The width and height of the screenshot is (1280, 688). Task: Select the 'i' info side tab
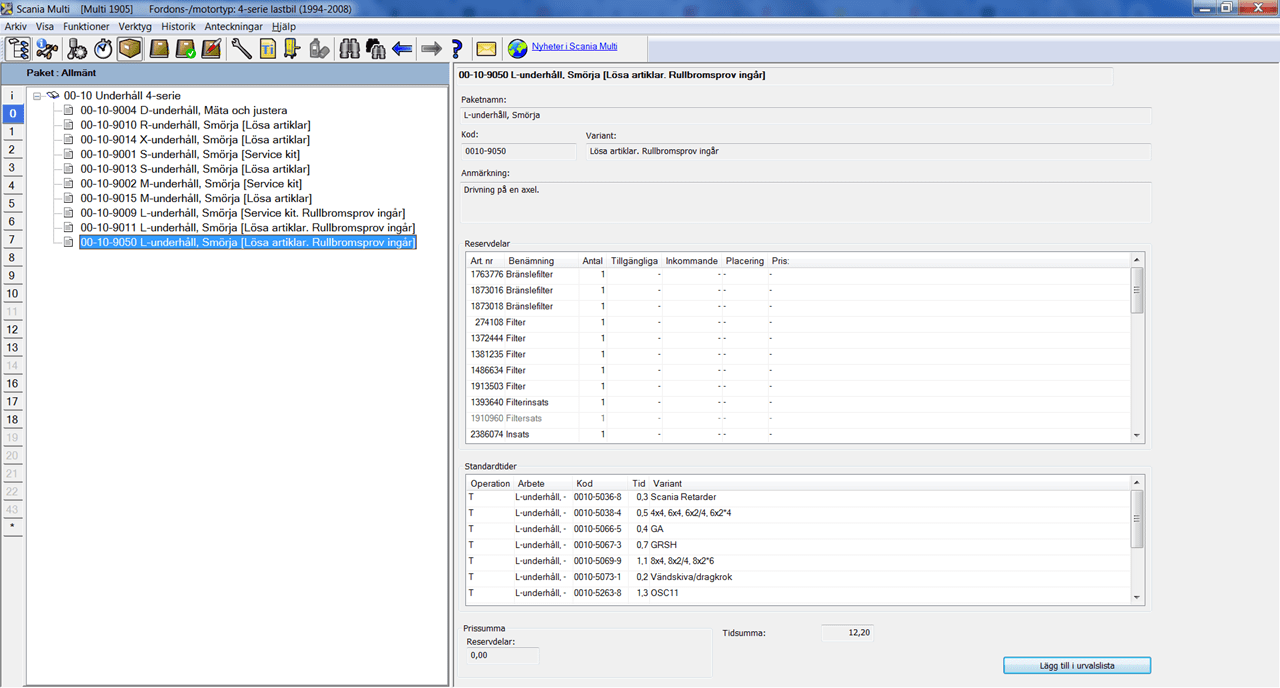(x=12, y=95)
